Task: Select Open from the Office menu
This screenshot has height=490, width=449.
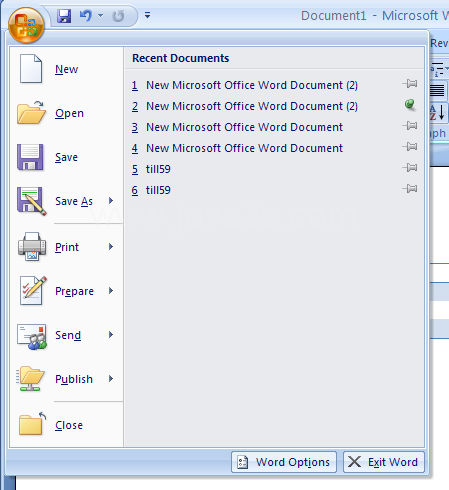Action: pyautogui.click(x=69, y=113)
